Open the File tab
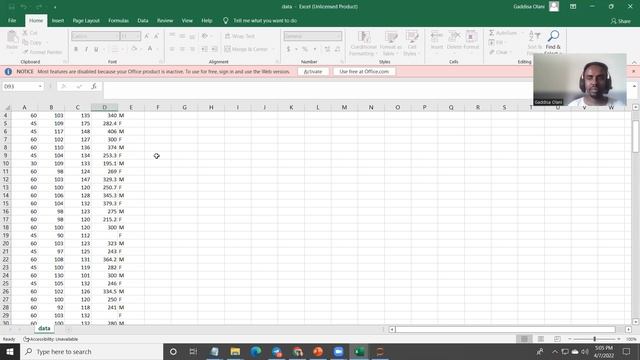 click(x=12, y=20)
